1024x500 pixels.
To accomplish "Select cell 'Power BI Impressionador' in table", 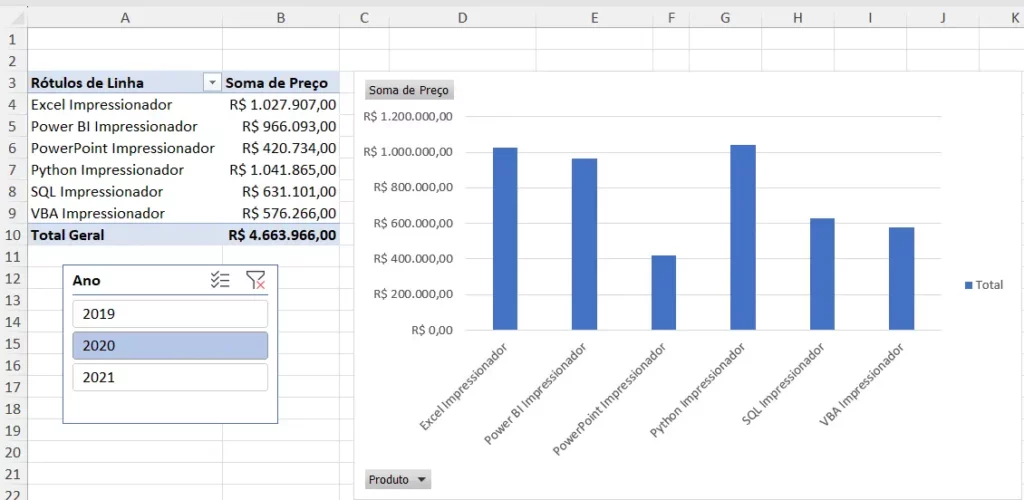I will tap(125, 126).
